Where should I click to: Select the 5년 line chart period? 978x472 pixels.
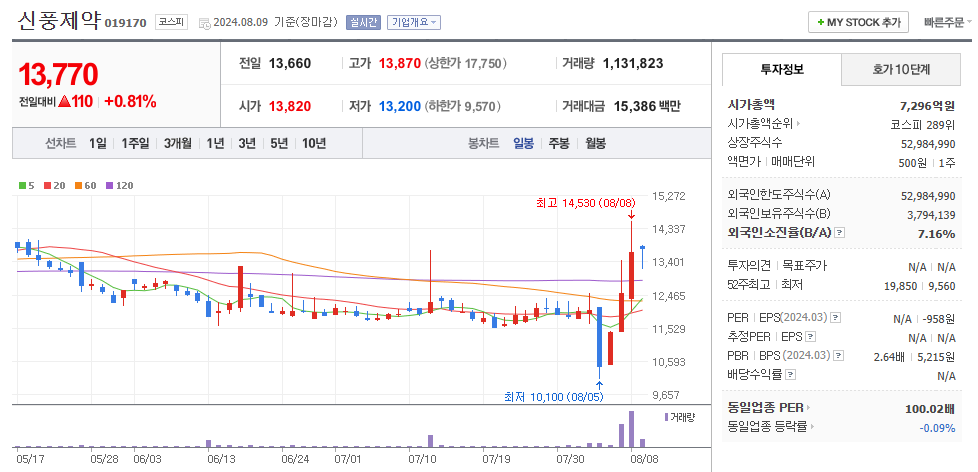[279, 143]
